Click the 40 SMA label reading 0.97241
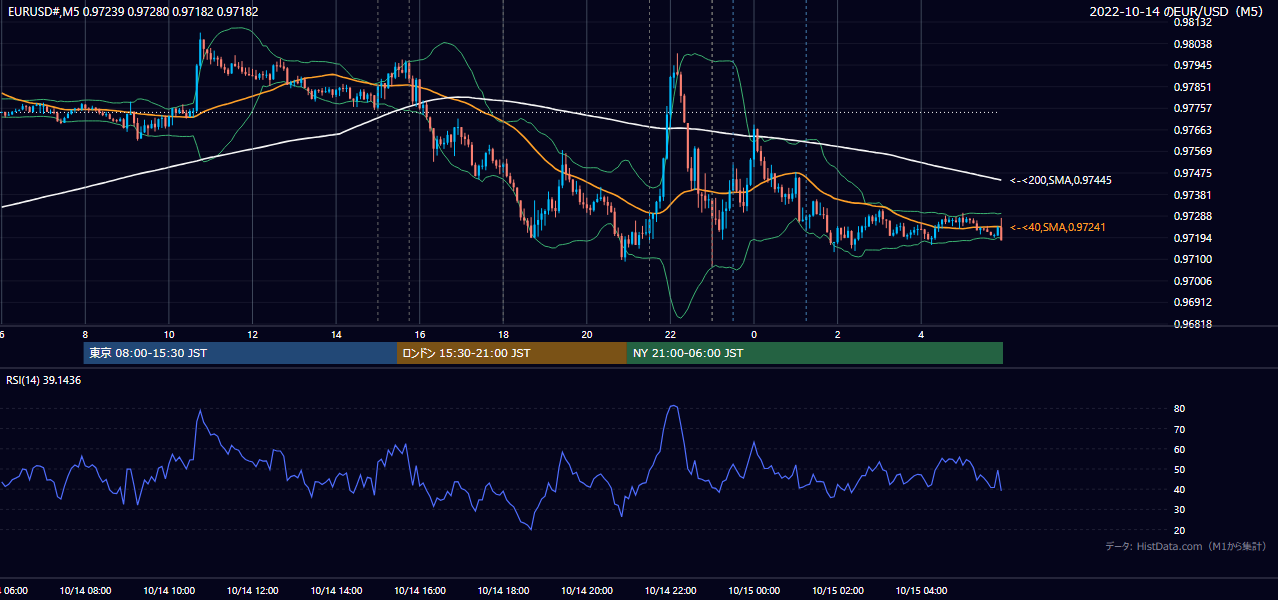Image resolution: width=1278 pixels, height=600 pixels. click(1058, 228)
